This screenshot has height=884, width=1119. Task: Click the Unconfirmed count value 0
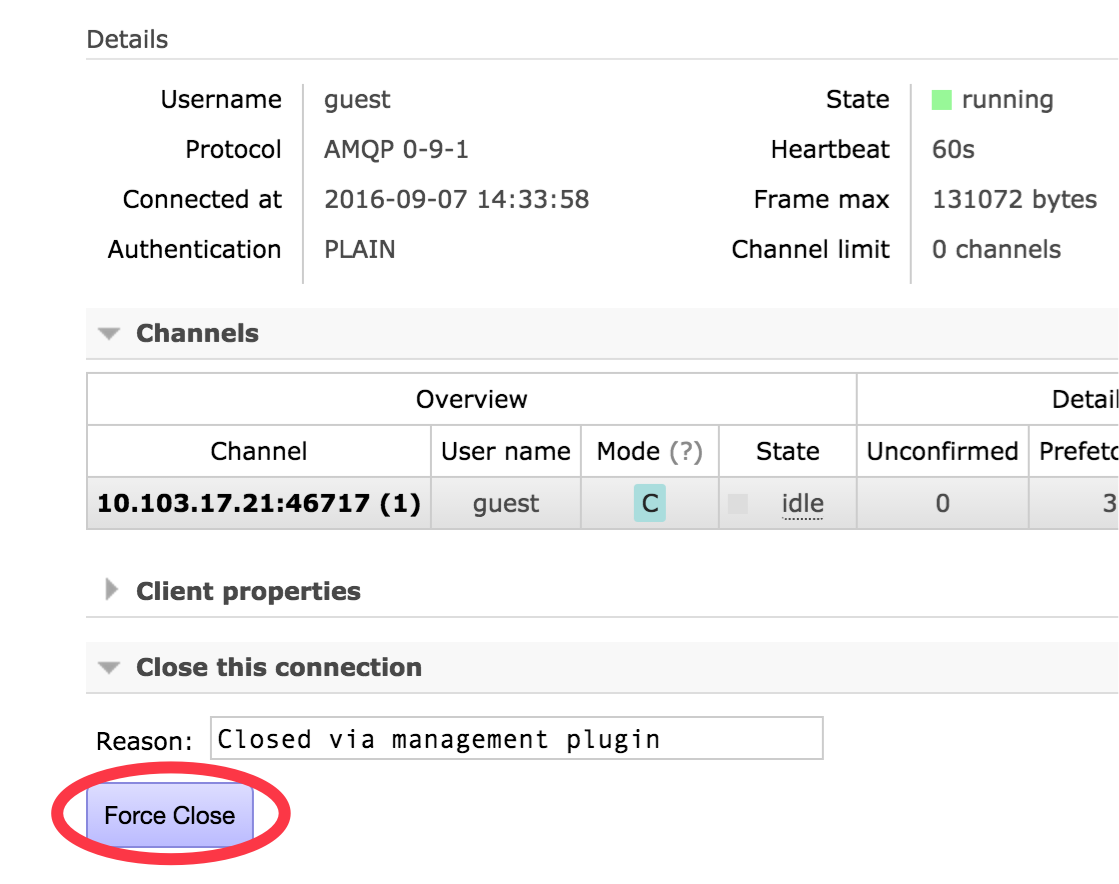pos(942,503)
